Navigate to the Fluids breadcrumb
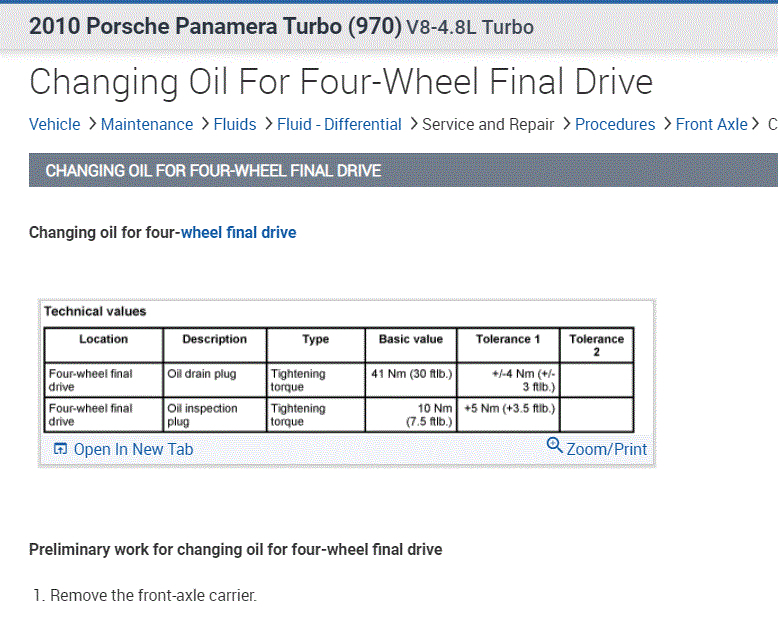 [x=235, y=125]
